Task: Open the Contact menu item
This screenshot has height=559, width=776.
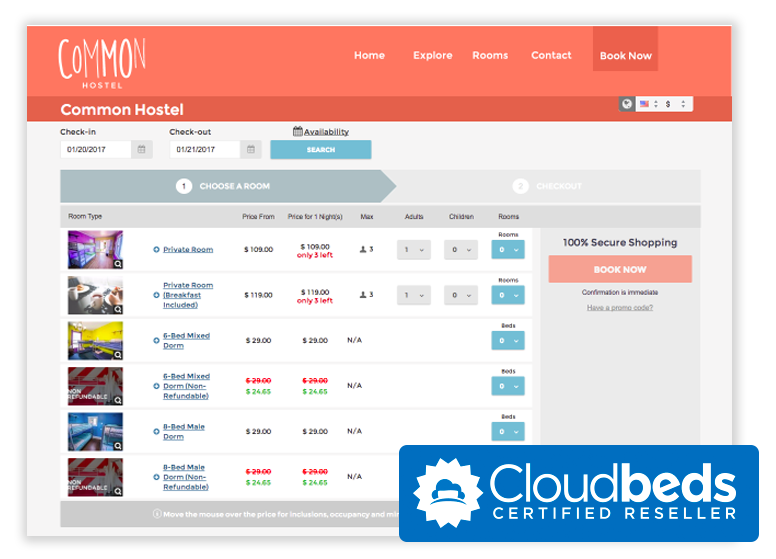Action: click(x=551, y=55)
